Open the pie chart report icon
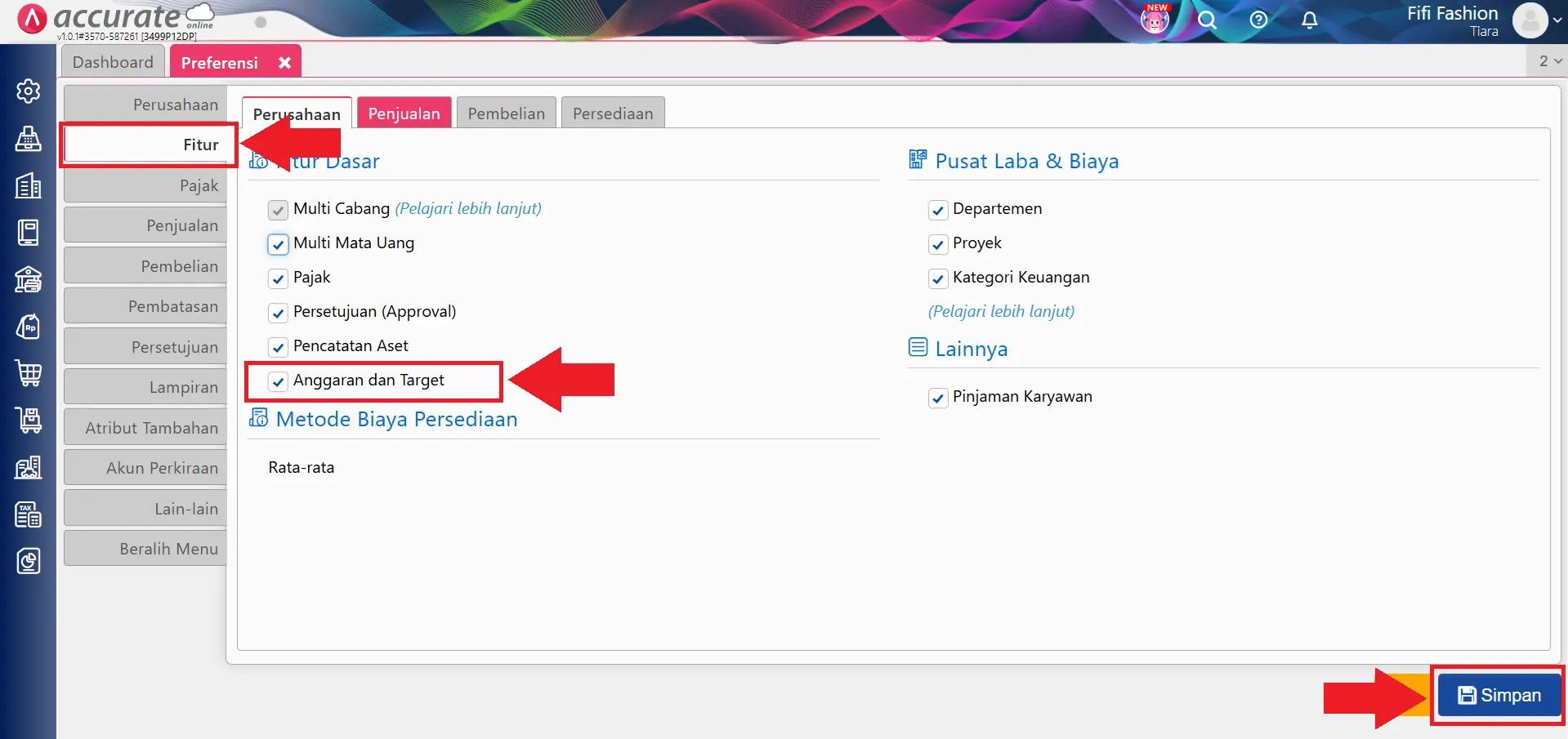Viewport: 1568px width, 739px height. [x=29, y=561]
